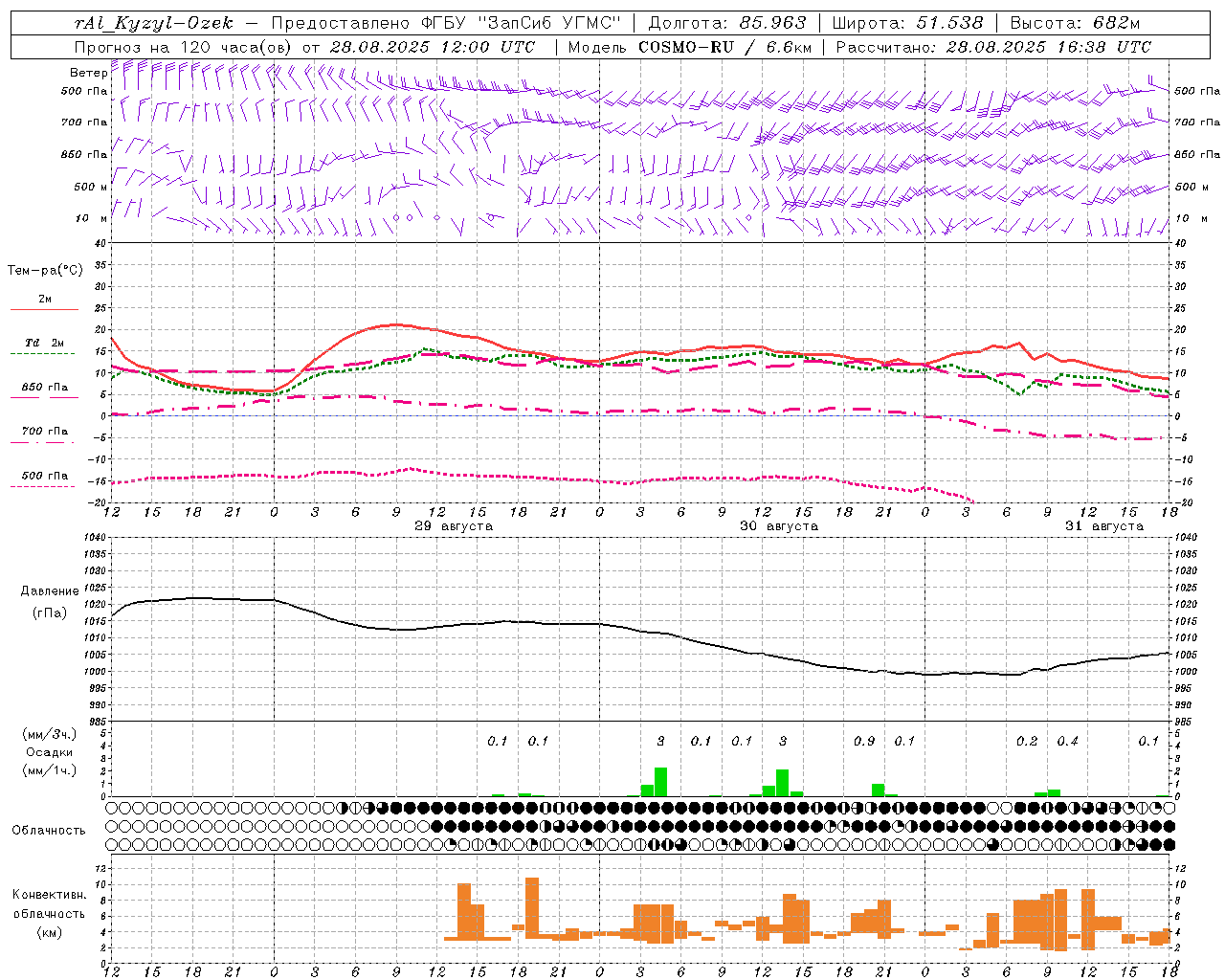1225x980 pixels.
Task: Select the 0.2 precipitation amount
Action: click(1027, 742)
